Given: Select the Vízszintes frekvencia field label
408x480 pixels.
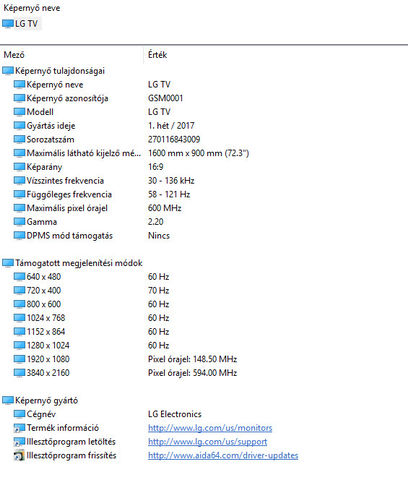Looking at the screenshot, I should (x=65, y=180).
